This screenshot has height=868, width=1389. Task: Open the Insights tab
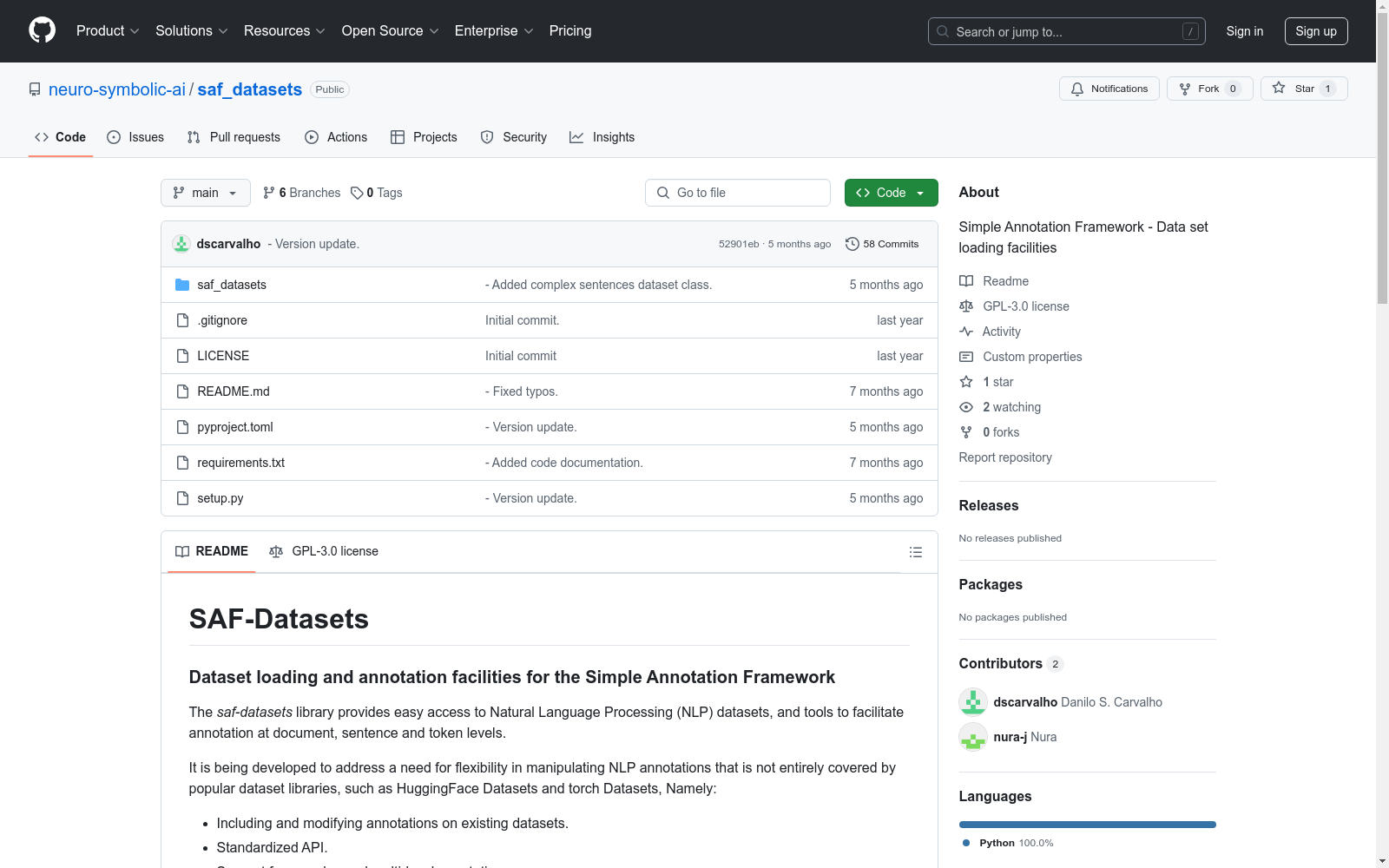coord(602,137)
